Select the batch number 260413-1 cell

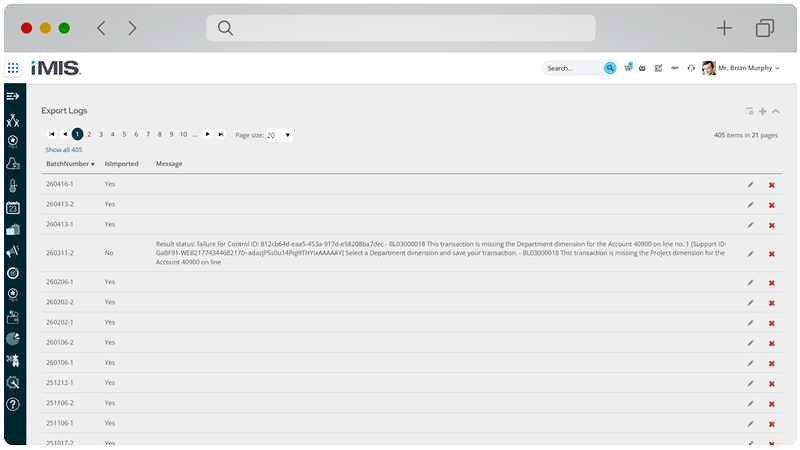[x=60, y=224]
